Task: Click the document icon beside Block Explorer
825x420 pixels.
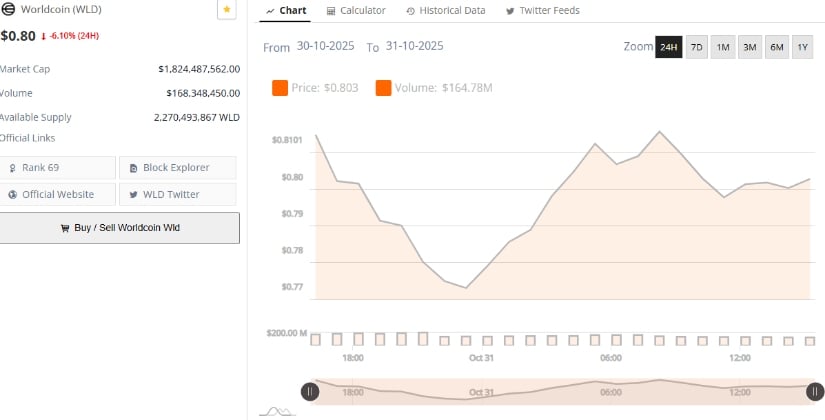Action: pyautogui.click(x=134, y=168)
